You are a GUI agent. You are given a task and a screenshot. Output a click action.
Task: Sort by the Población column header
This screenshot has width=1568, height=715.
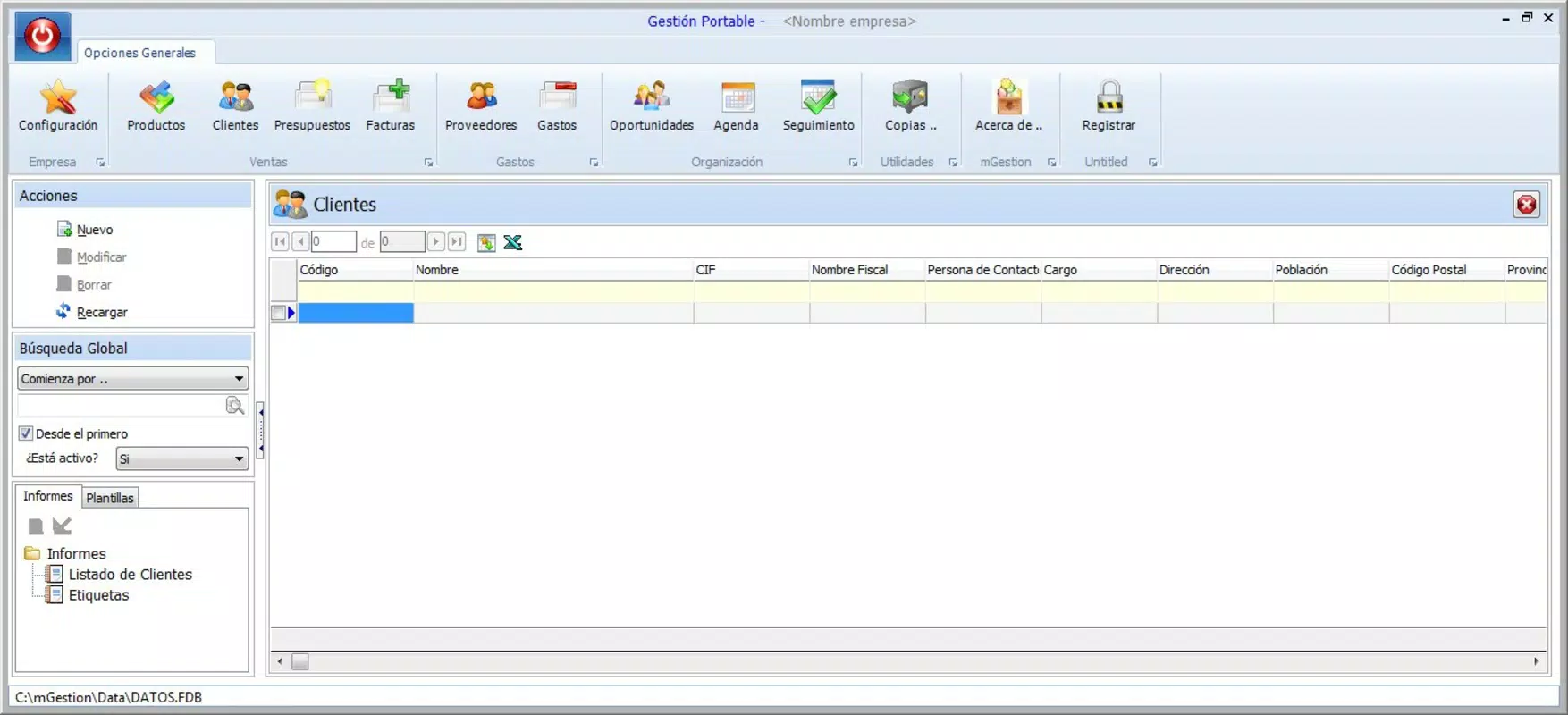tap(1331, 270)
